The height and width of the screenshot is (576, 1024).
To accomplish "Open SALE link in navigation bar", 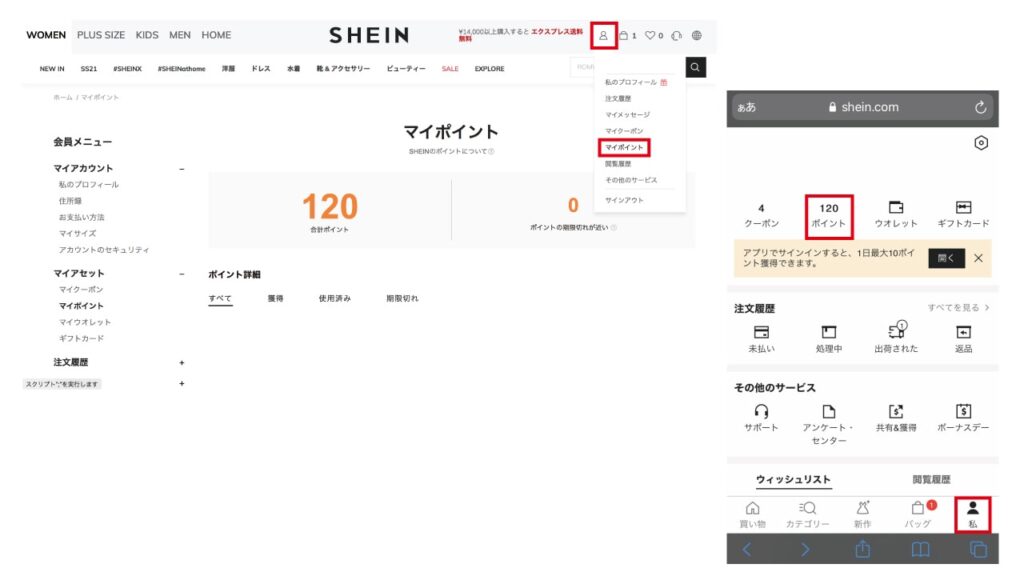I will [450, 69].
